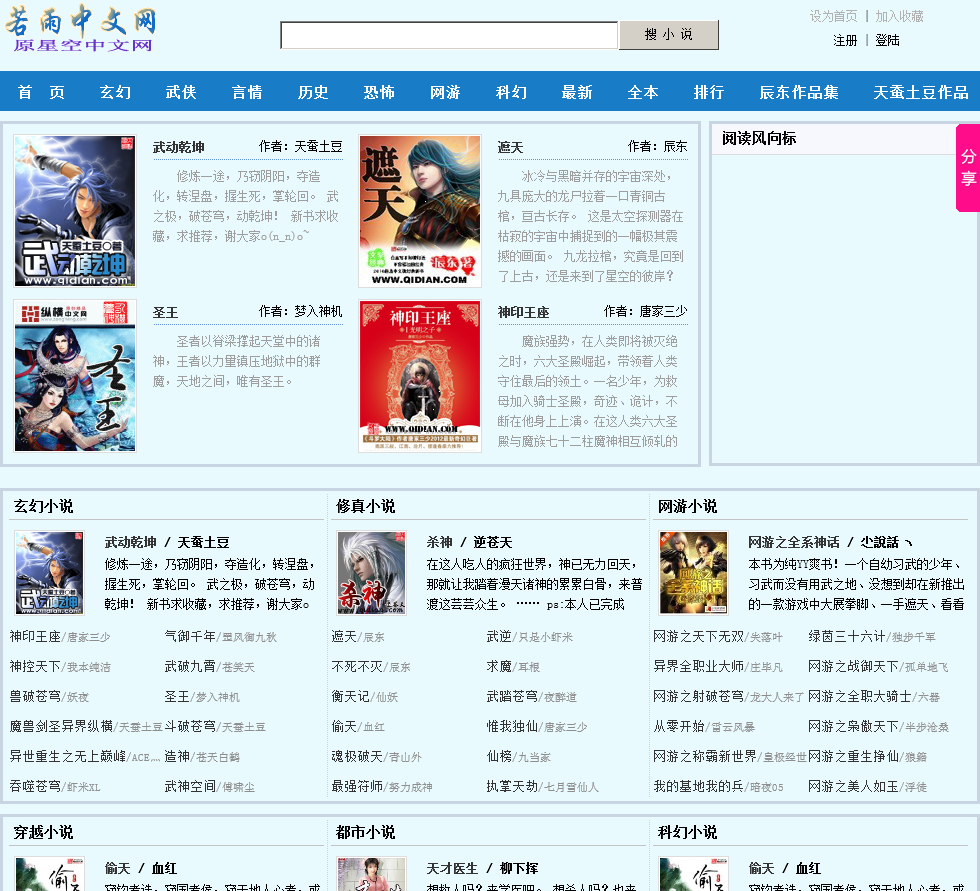
Task: Open 执掌天劫 novel link
Action: (x=512, y=787)
